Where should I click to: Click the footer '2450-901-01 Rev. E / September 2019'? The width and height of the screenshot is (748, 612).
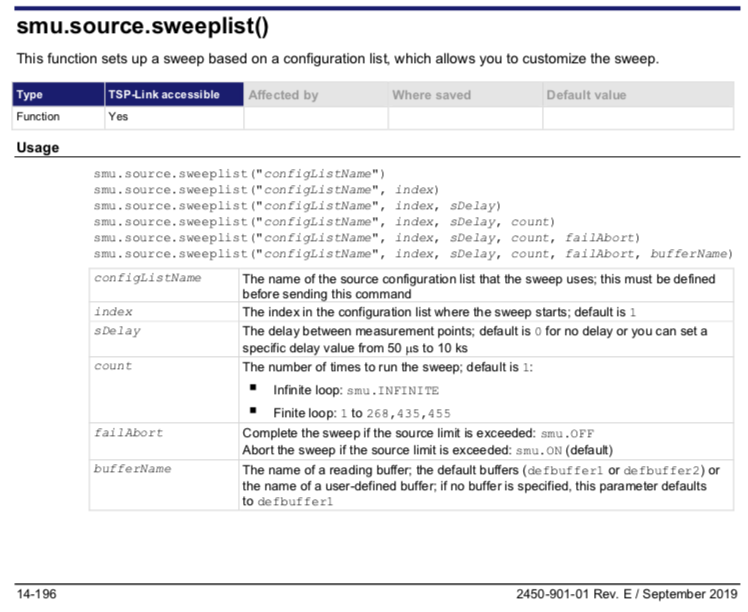pos(627,594)
